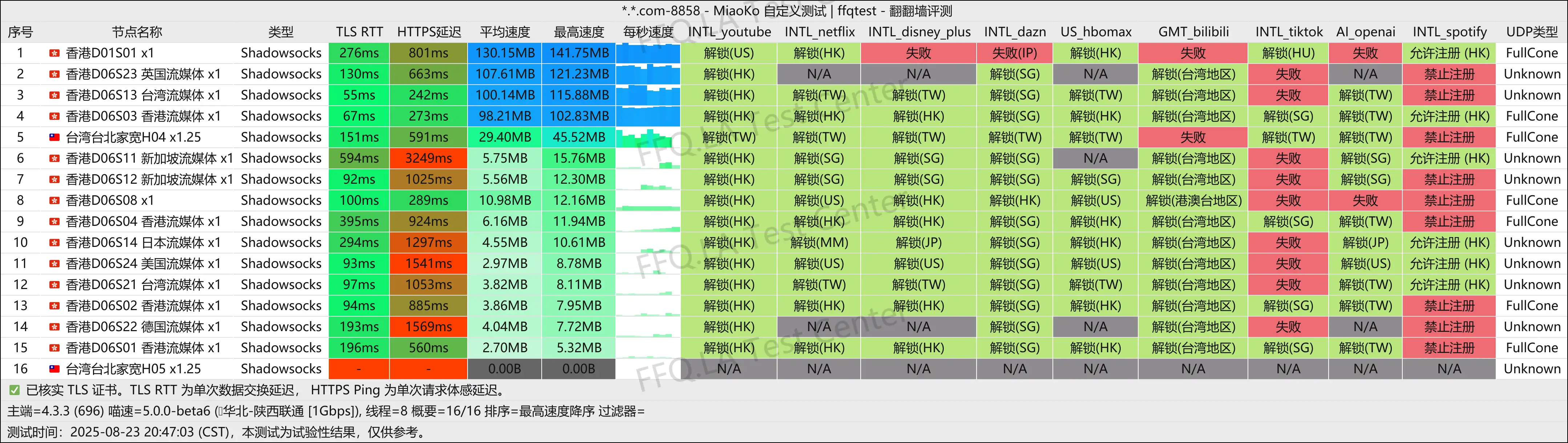
Task: Click the speed graph for 台湾台北家宽H04
Action: [648, 138]
